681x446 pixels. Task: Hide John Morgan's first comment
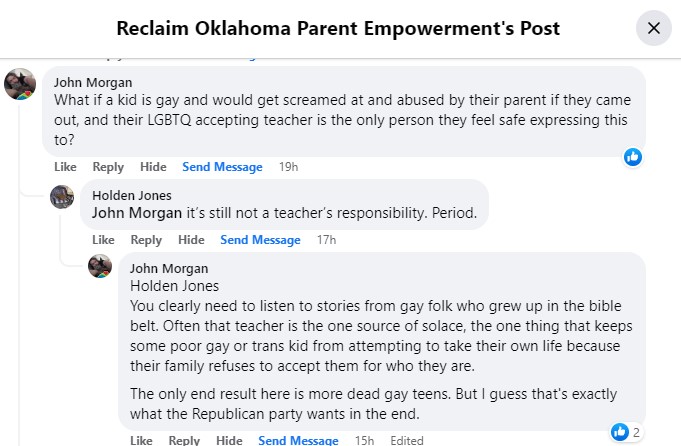point(153,167)
